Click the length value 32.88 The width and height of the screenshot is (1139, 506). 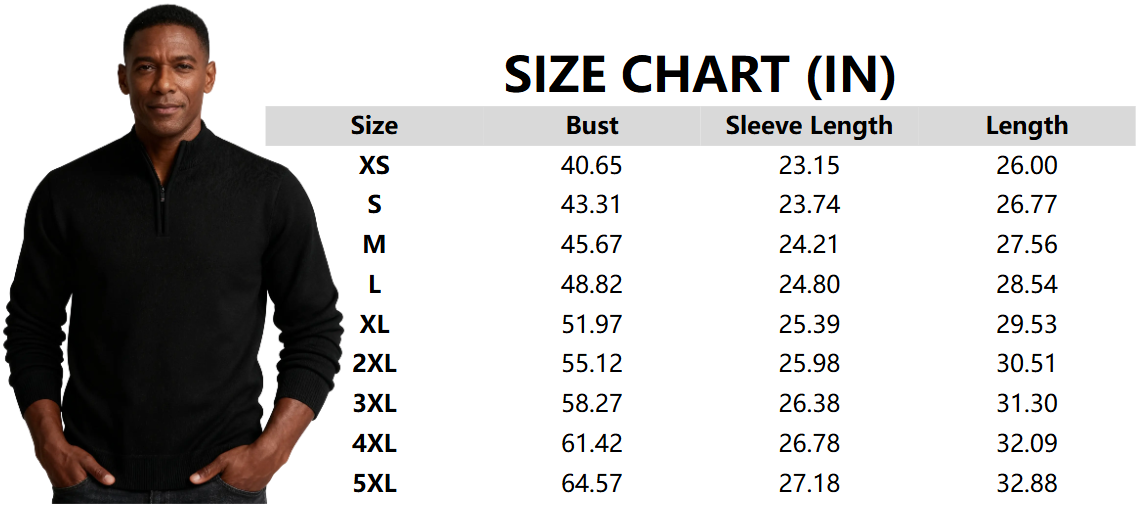[1027, 484]
